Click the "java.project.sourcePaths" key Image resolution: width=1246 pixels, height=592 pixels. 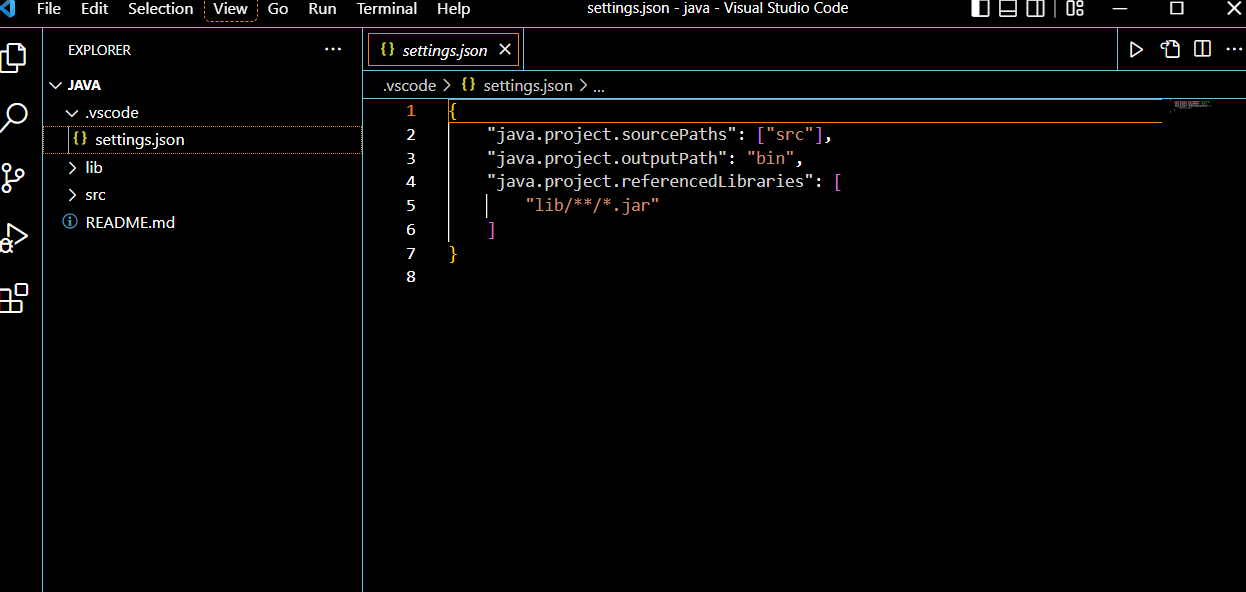(x=612, y=134)
